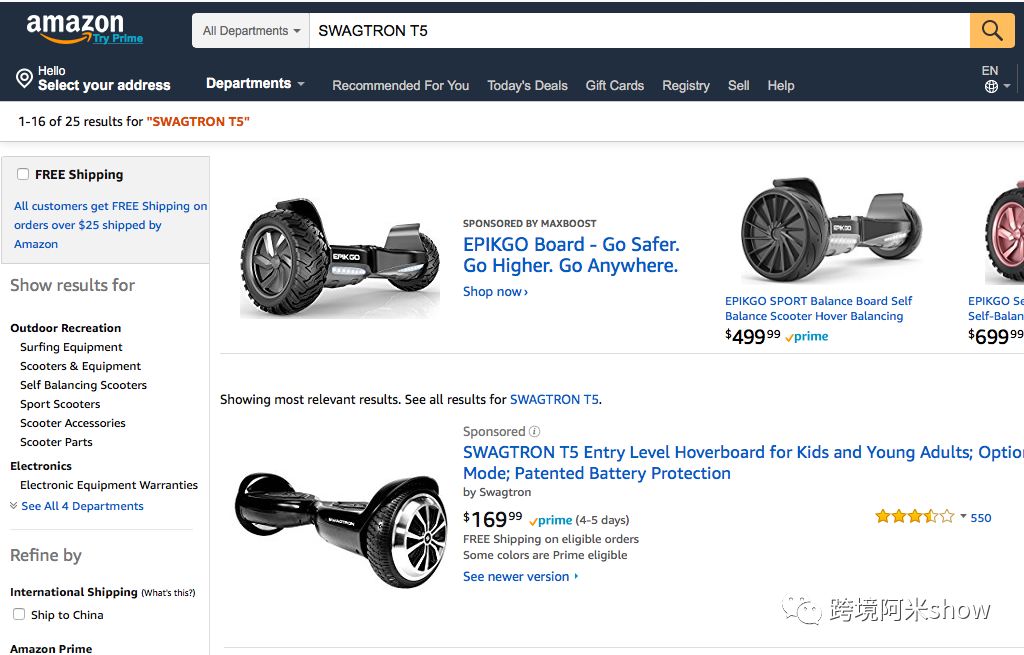Click the location pin address icon
Image resolution: width=1024 pixels, height=655 pixels.
pos(24,78)
